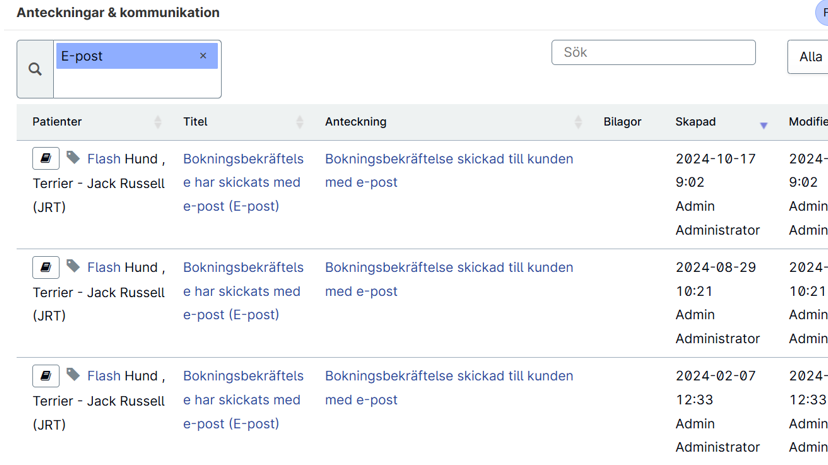Image resolution: width=828 pixels, height=465 pixels.
Task: Click the 2024-08-29 created date
Action: (716, 268)
